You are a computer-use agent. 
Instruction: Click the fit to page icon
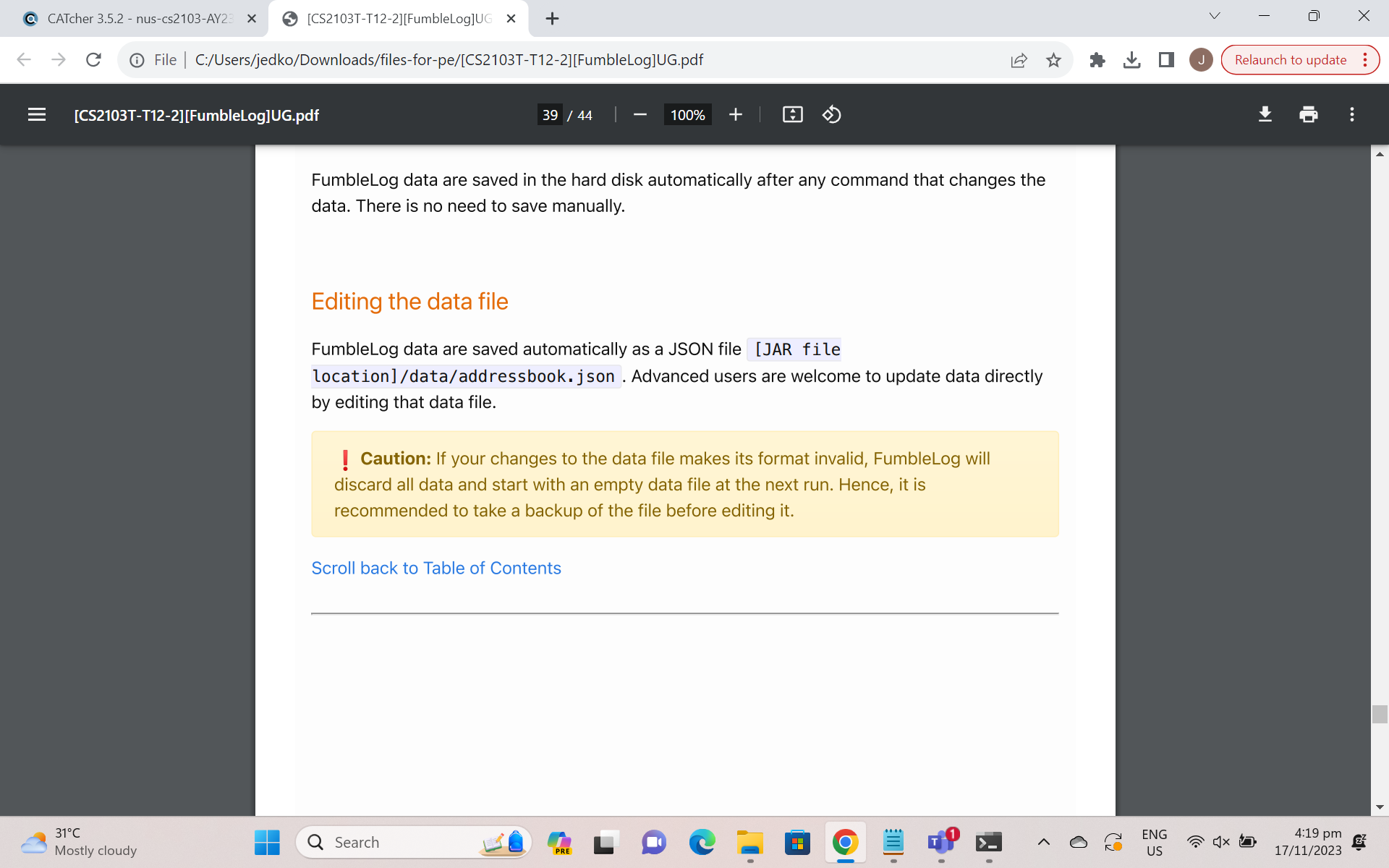tap(792, 114)
